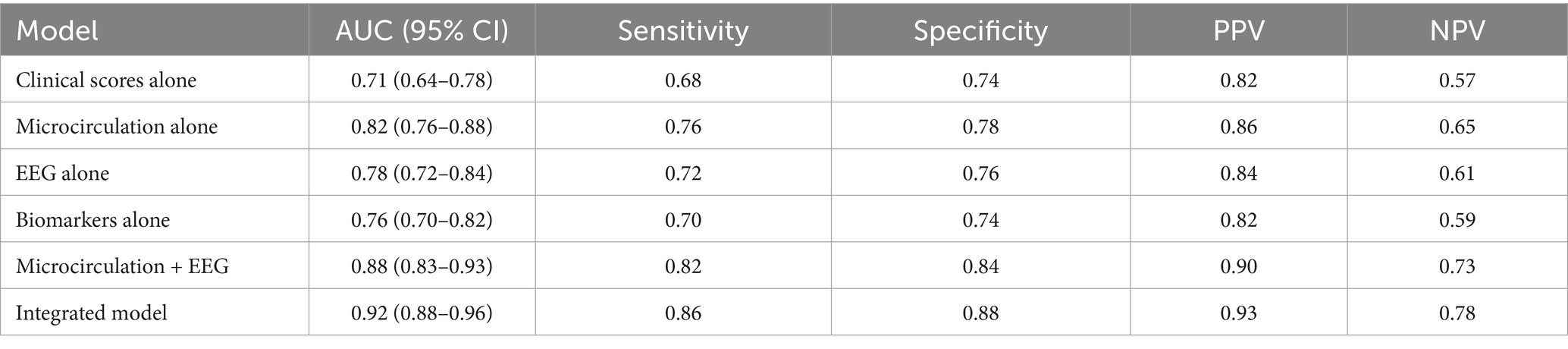Click the PPV column header
This screenshot has height=349, width=1568.
[1238, 31]
